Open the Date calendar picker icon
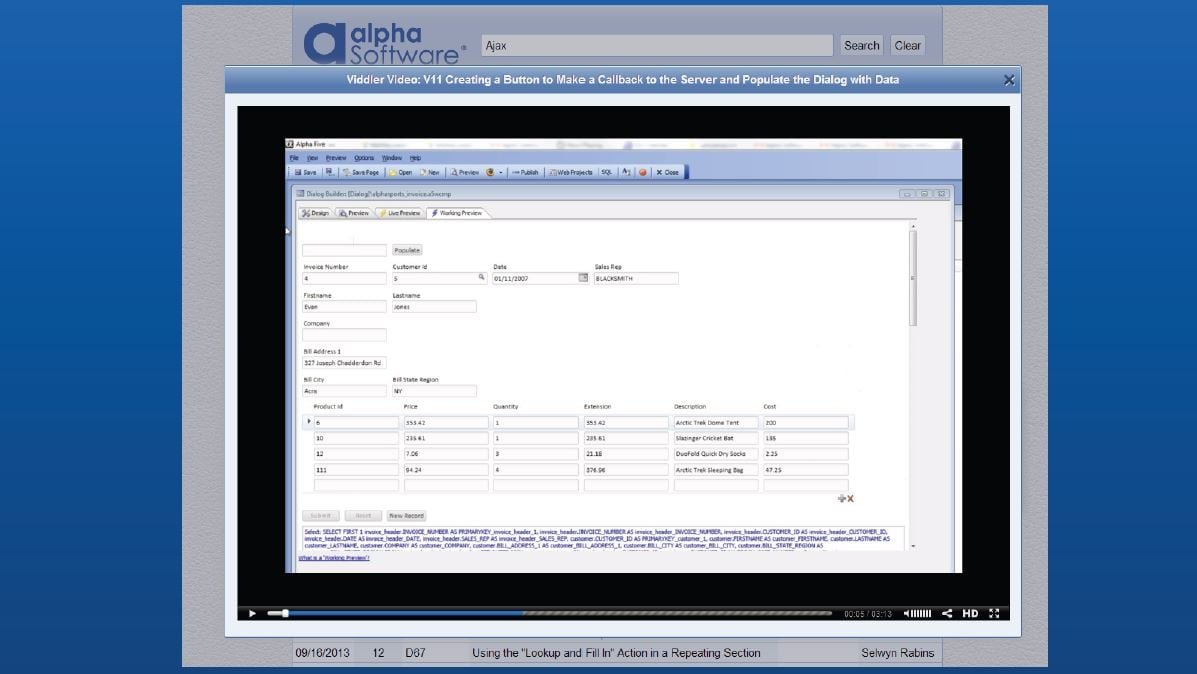The image size is (1197, 674). pyautogui.click(x=583, y=278)
